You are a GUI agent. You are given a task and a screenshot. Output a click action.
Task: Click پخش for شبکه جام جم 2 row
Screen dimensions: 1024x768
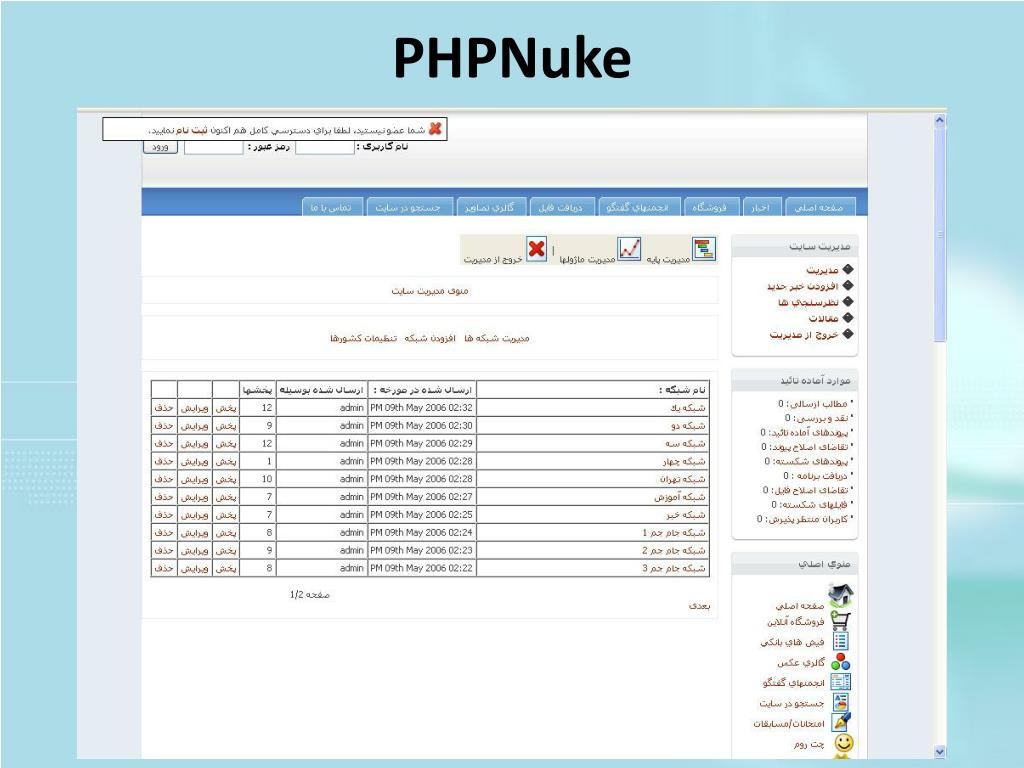point(226,551)
